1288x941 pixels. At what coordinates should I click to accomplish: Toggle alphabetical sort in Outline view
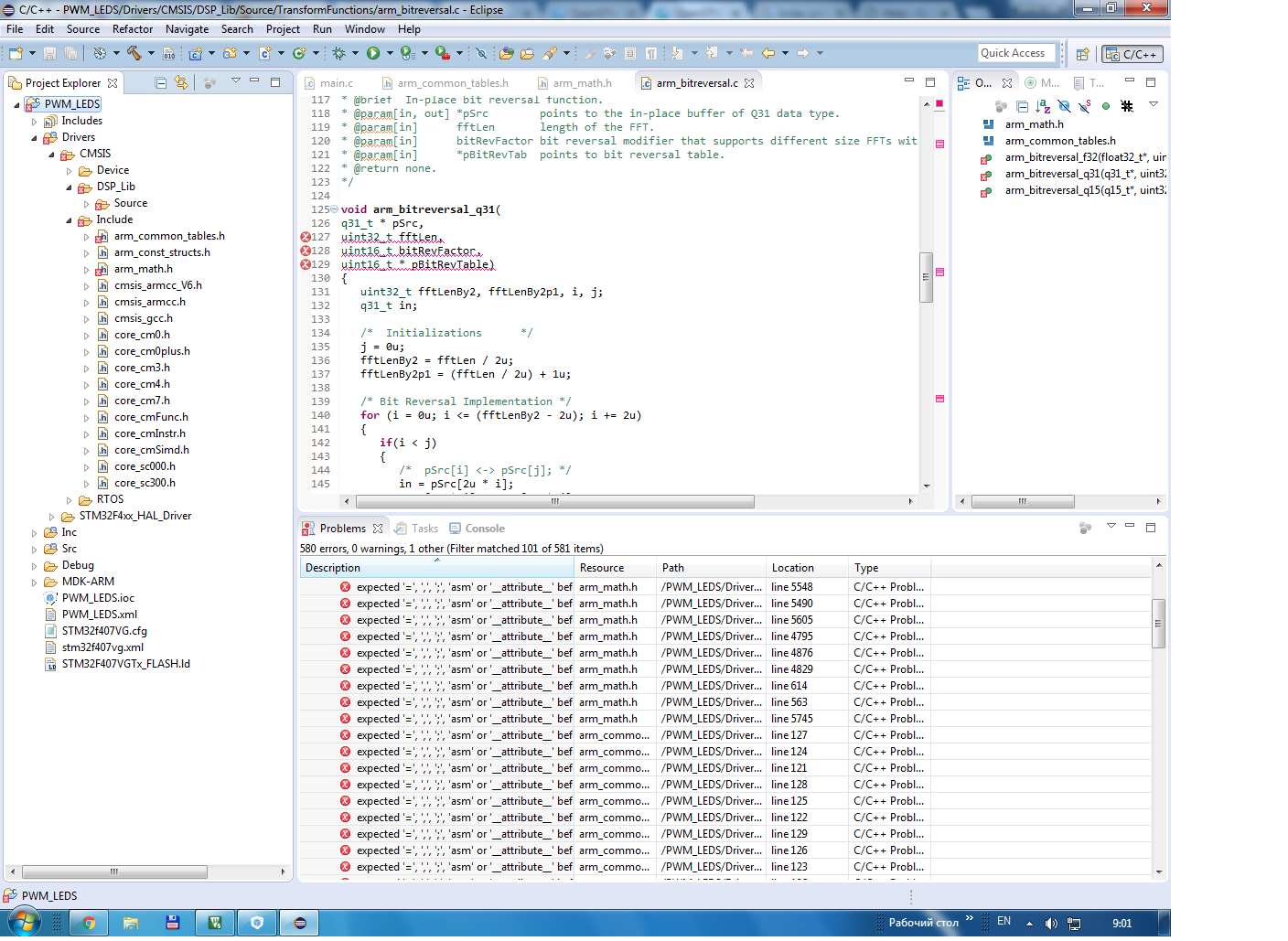point(1042,106)
